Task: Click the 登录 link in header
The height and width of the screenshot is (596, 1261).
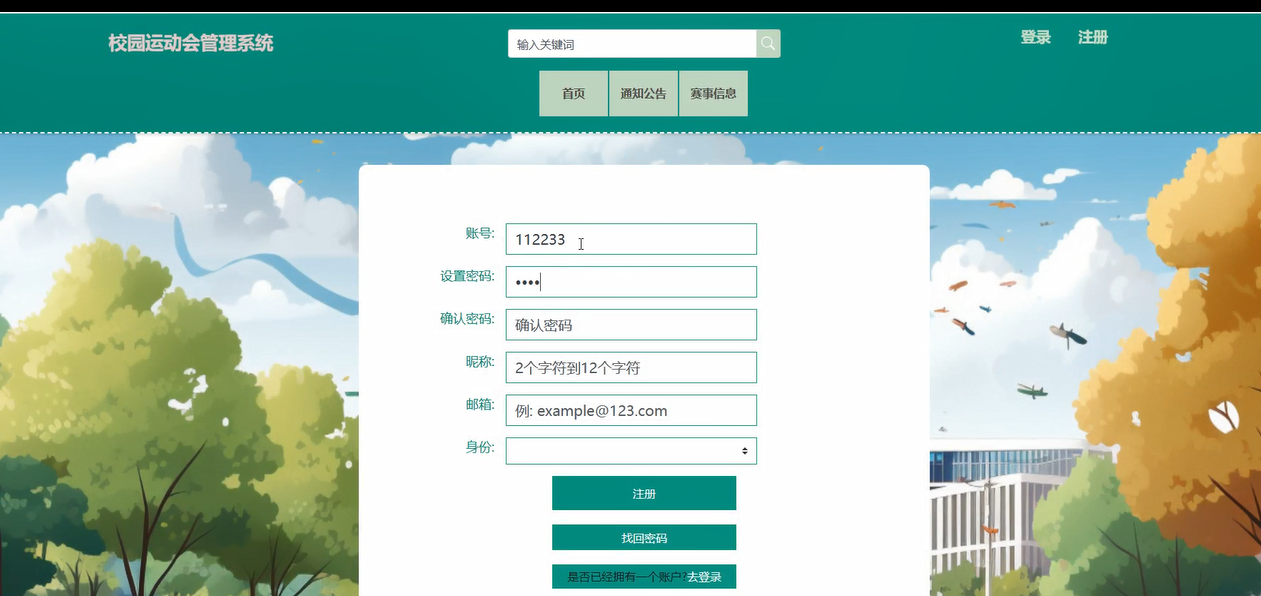Action: click(x=1035, y=38)
